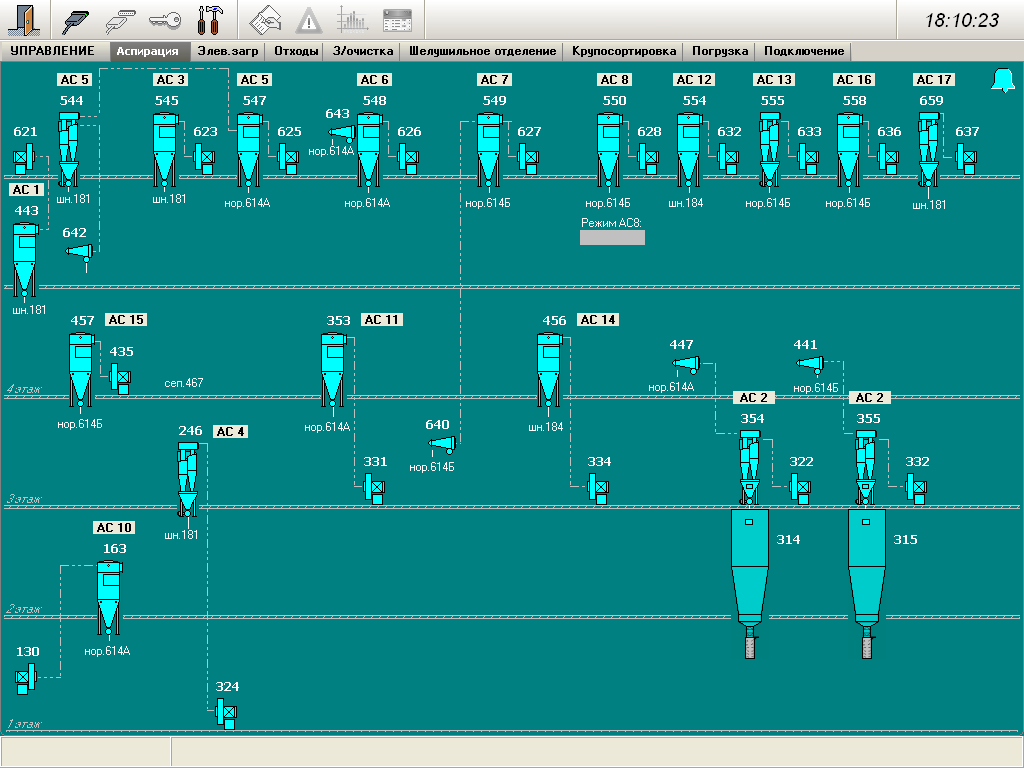Click fan unit 324
Screen dimensions: 1024x768
[x=227, y=712]
